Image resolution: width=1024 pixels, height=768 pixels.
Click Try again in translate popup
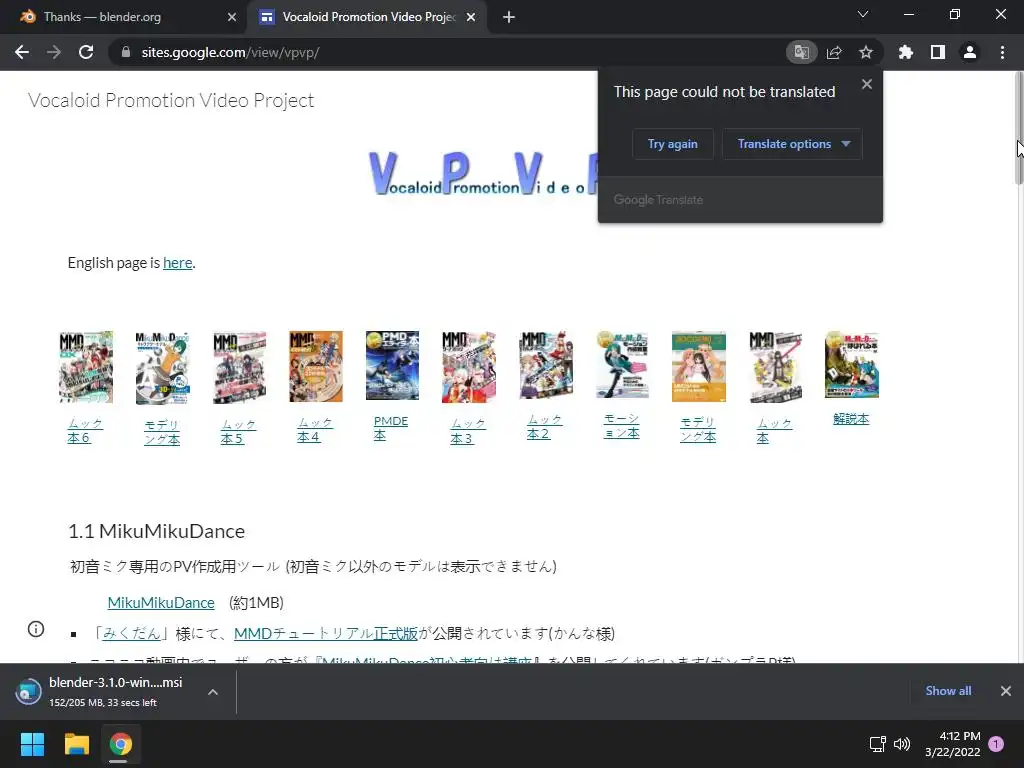point(673,144)
